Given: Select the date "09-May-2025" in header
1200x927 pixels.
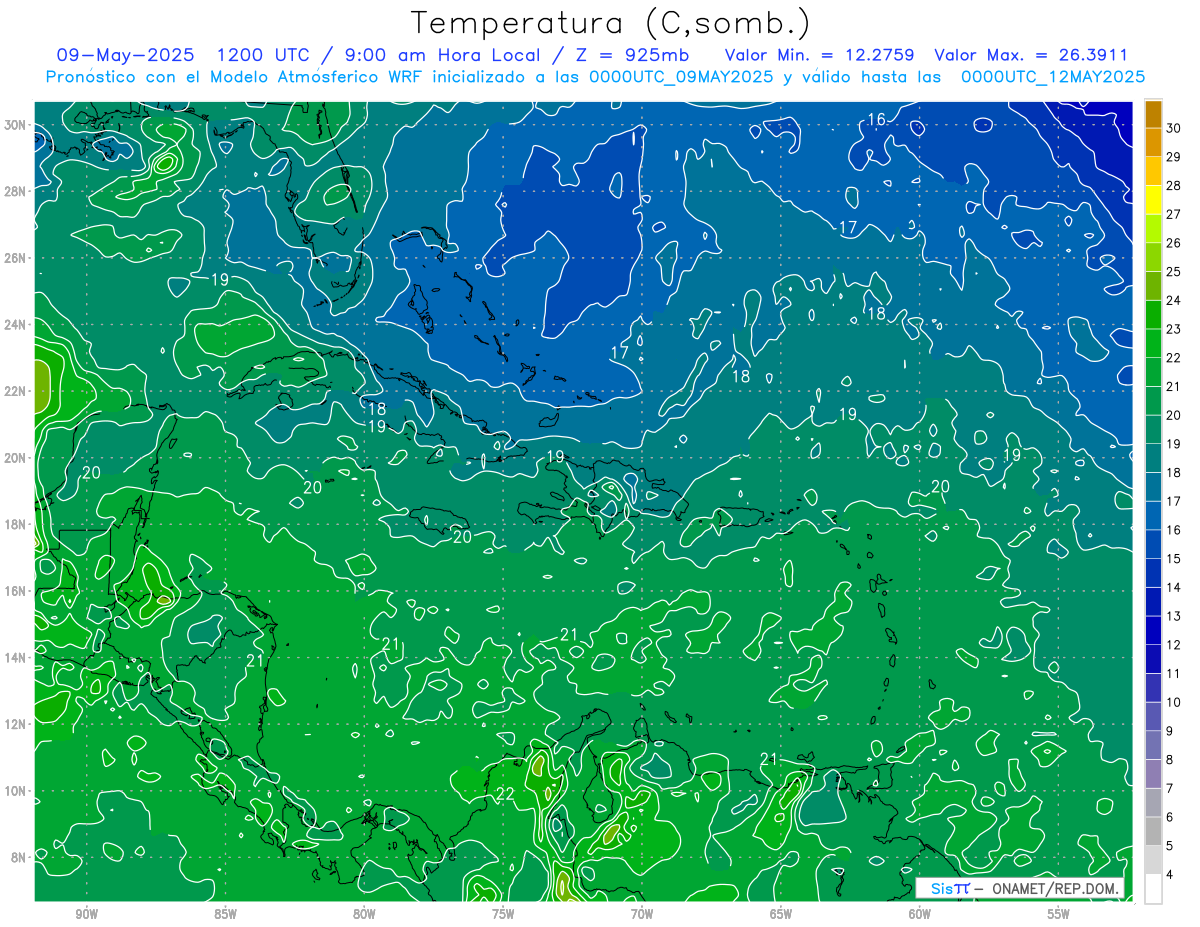Looking at the screenshot, I should point(125,55).
